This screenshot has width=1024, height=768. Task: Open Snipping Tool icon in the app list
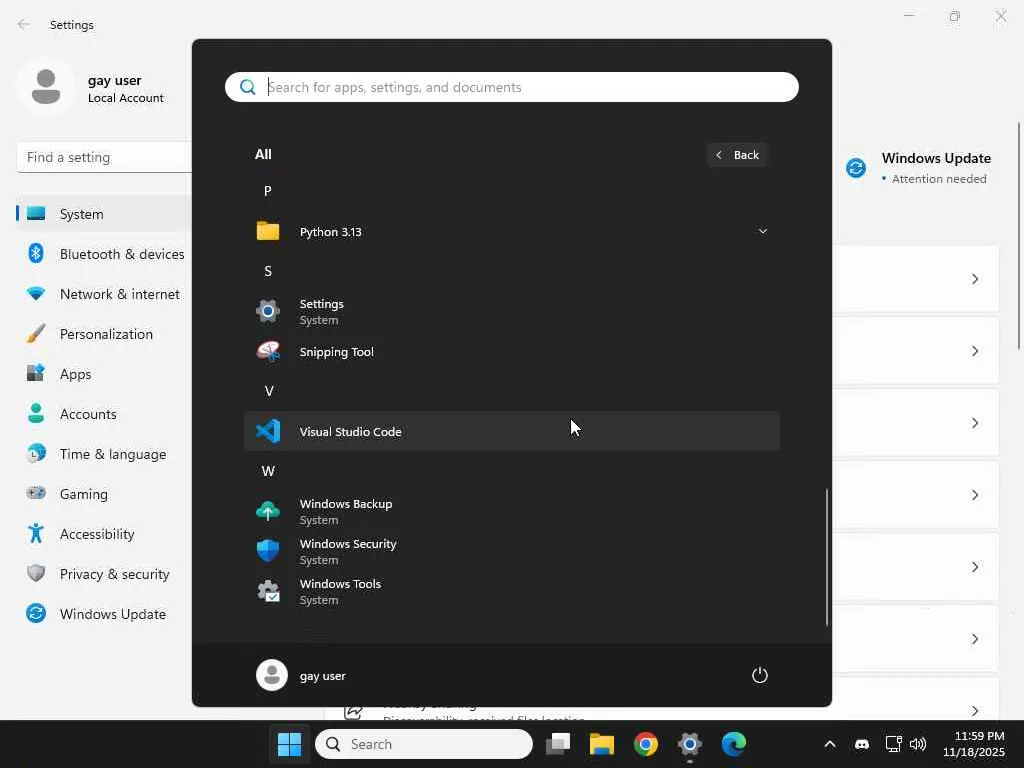click(268, 351)
